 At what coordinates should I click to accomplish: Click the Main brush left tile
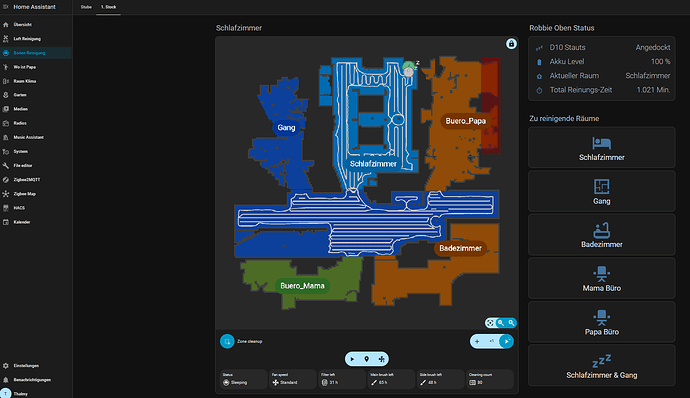click(x=391, y=379)
